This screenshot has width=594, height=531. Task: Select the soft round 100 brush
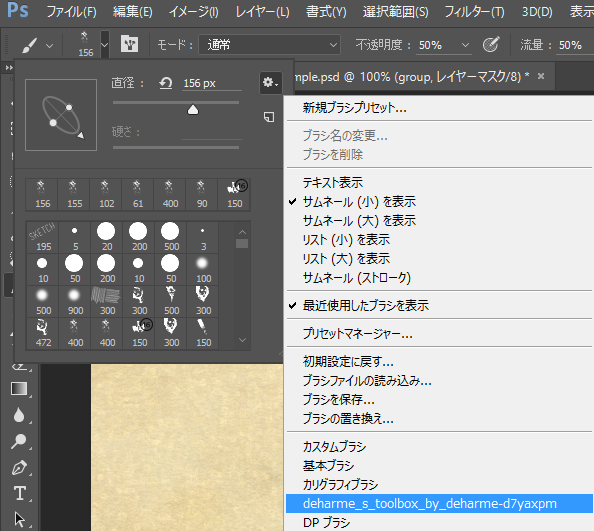pos(203,269)
